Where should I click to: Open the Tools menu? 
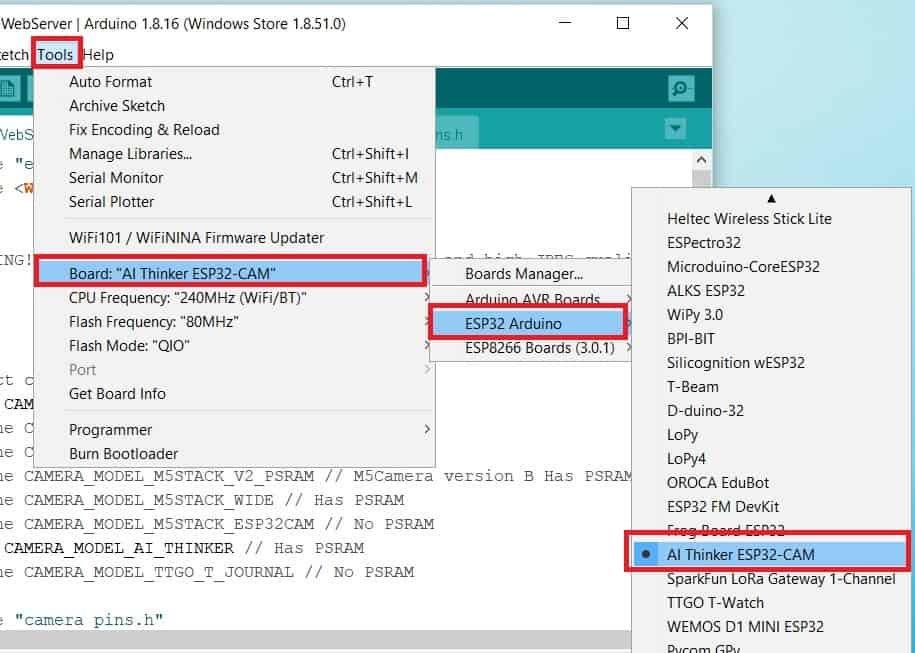click(55, 55)
